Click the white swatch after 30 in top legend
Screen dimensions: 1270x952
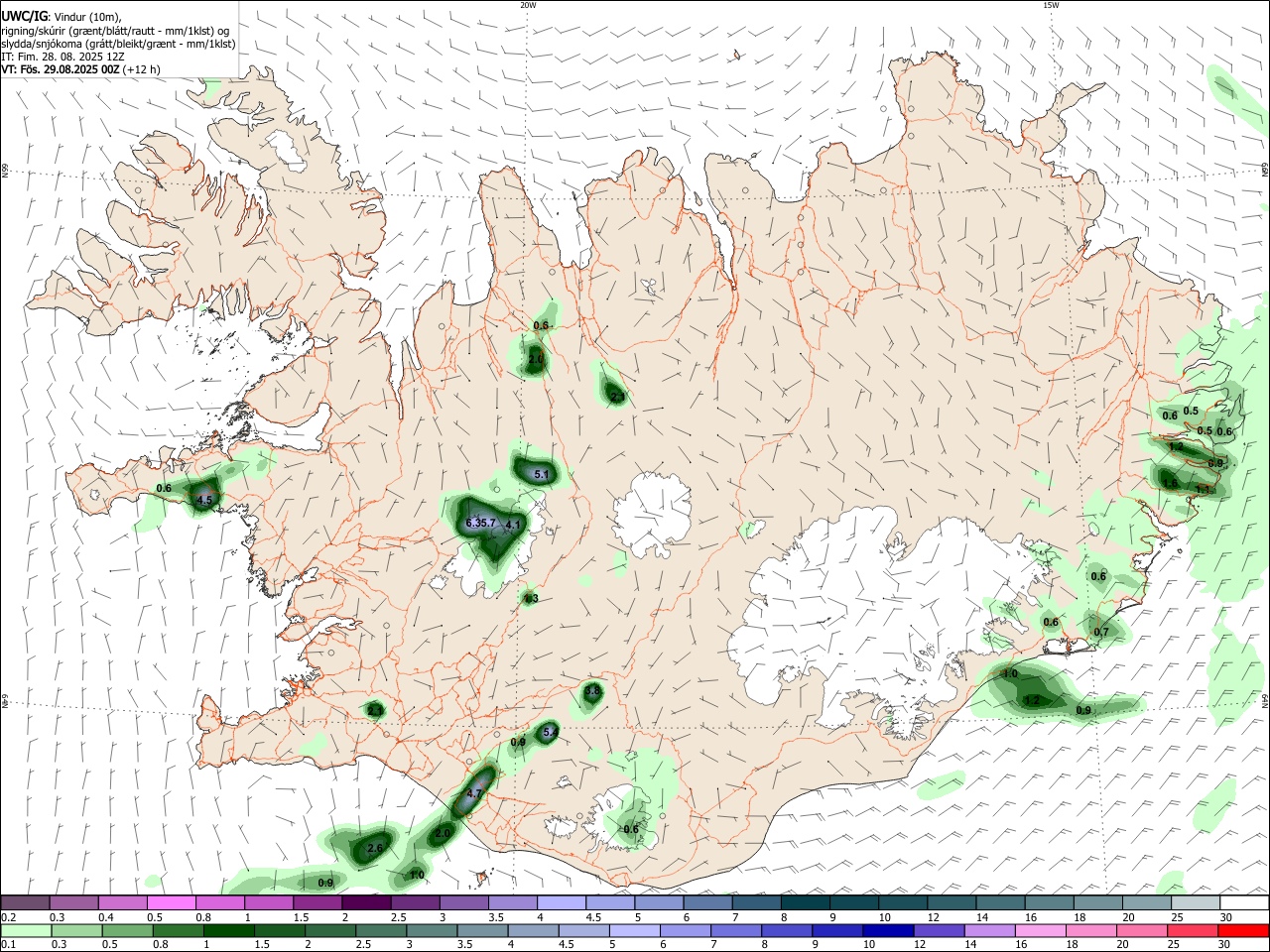[x=1243, y=902]
